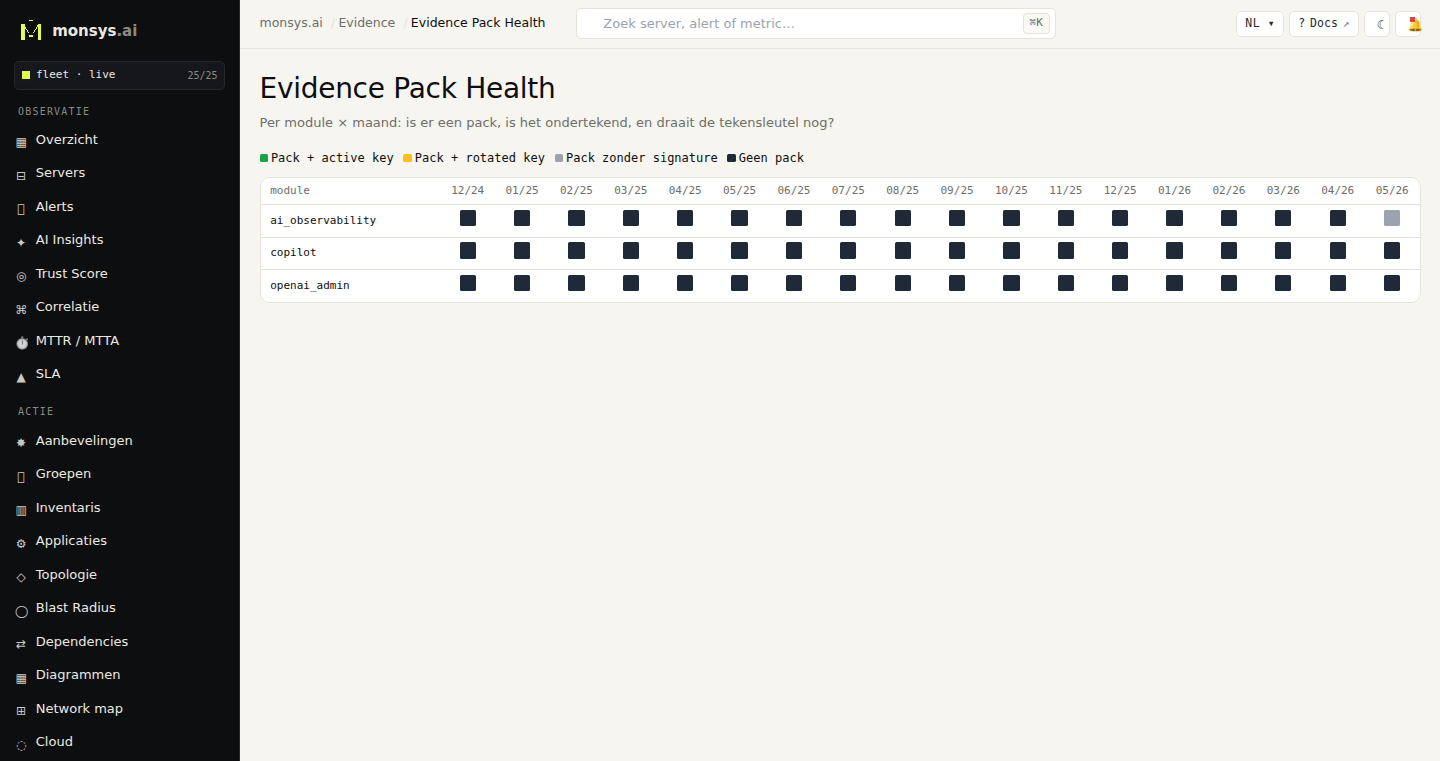This screenshot has height=761, width=1440.
Task: Click the Groepen sidebar icon
Action: [x=21, y=476]
